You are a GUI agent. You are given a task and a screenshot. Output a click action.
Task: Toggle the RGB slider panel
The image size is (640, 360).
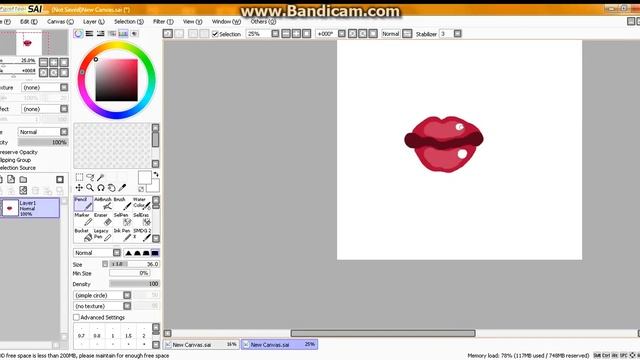(x=89, y=33)
